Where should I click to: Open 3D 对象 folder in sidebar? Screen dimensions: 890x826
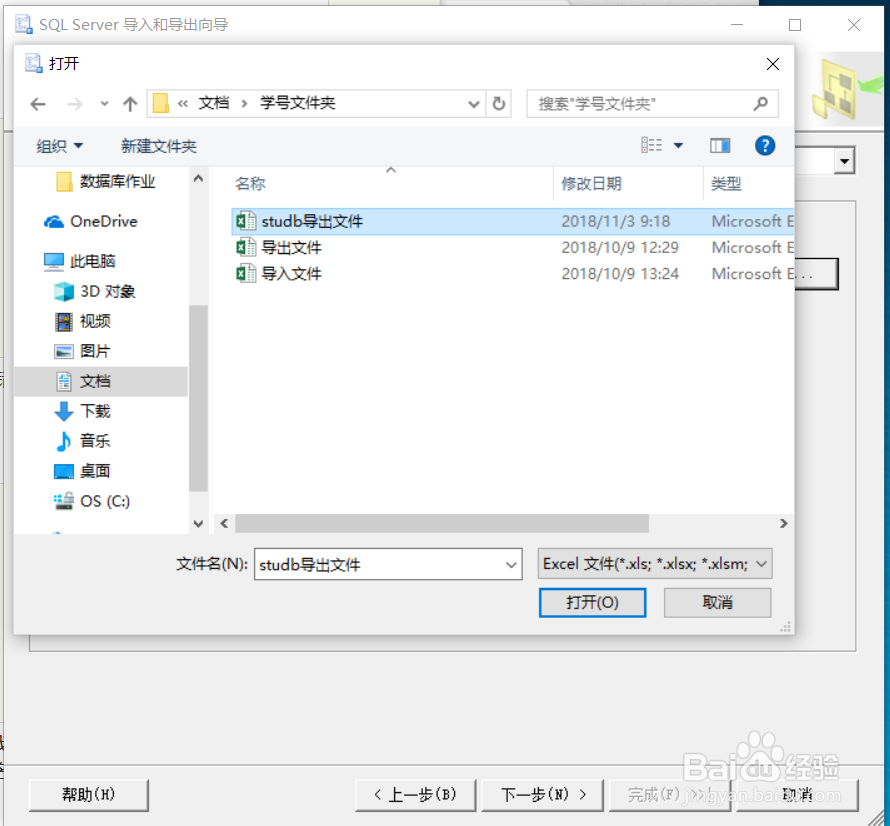tap(107, 291)
